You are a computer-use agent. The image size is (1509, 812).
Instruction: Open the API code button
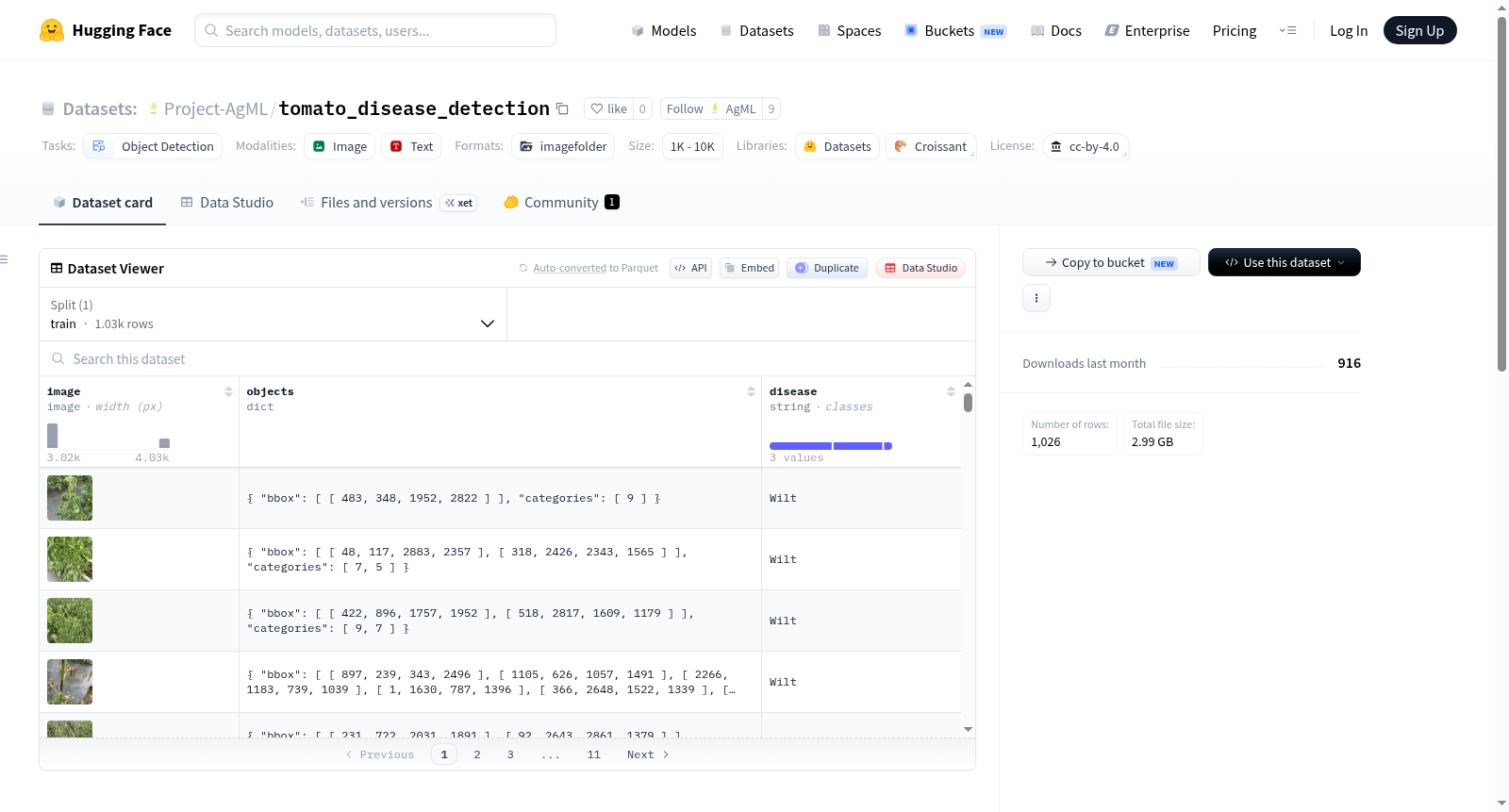pos(690,268)
